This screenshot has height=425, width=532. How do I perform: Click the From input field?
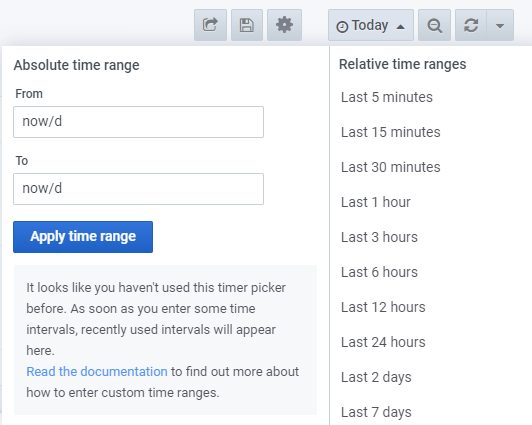click(x=138, y=122)
